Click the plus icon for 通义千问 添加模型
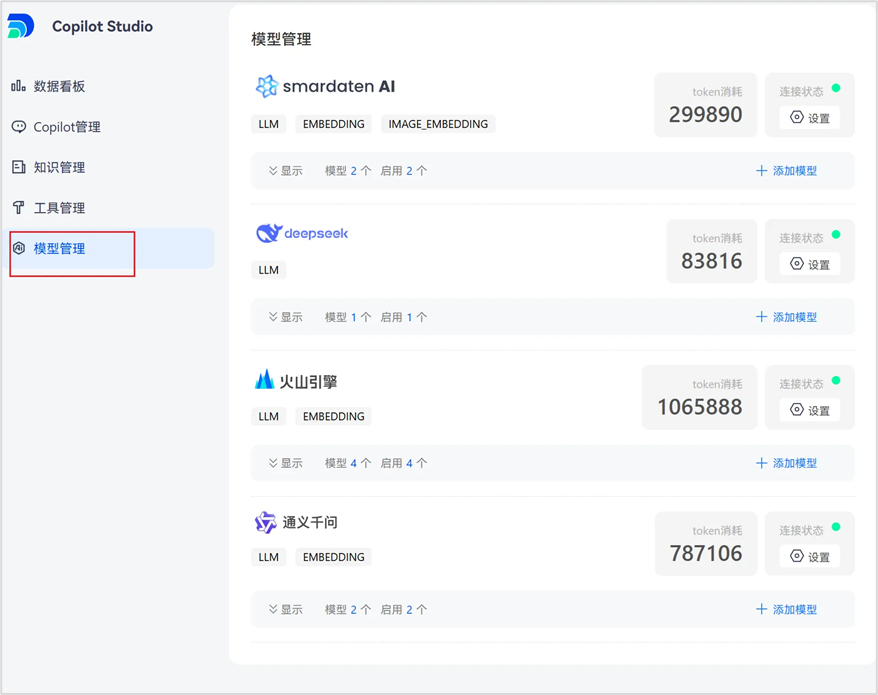Image resolution: width=878 pixels, height=695 pixels. (762, 609)
